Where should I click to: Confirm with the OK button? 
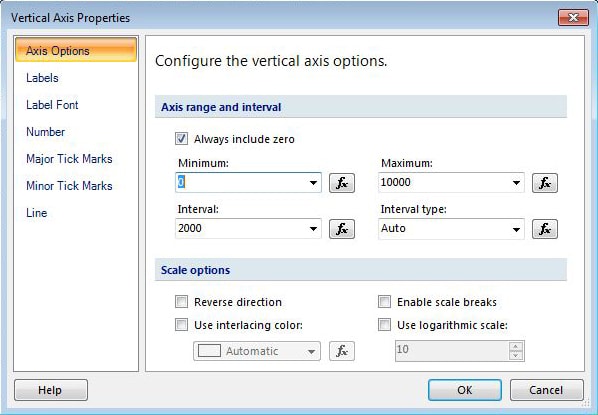(x=465, y=390)
